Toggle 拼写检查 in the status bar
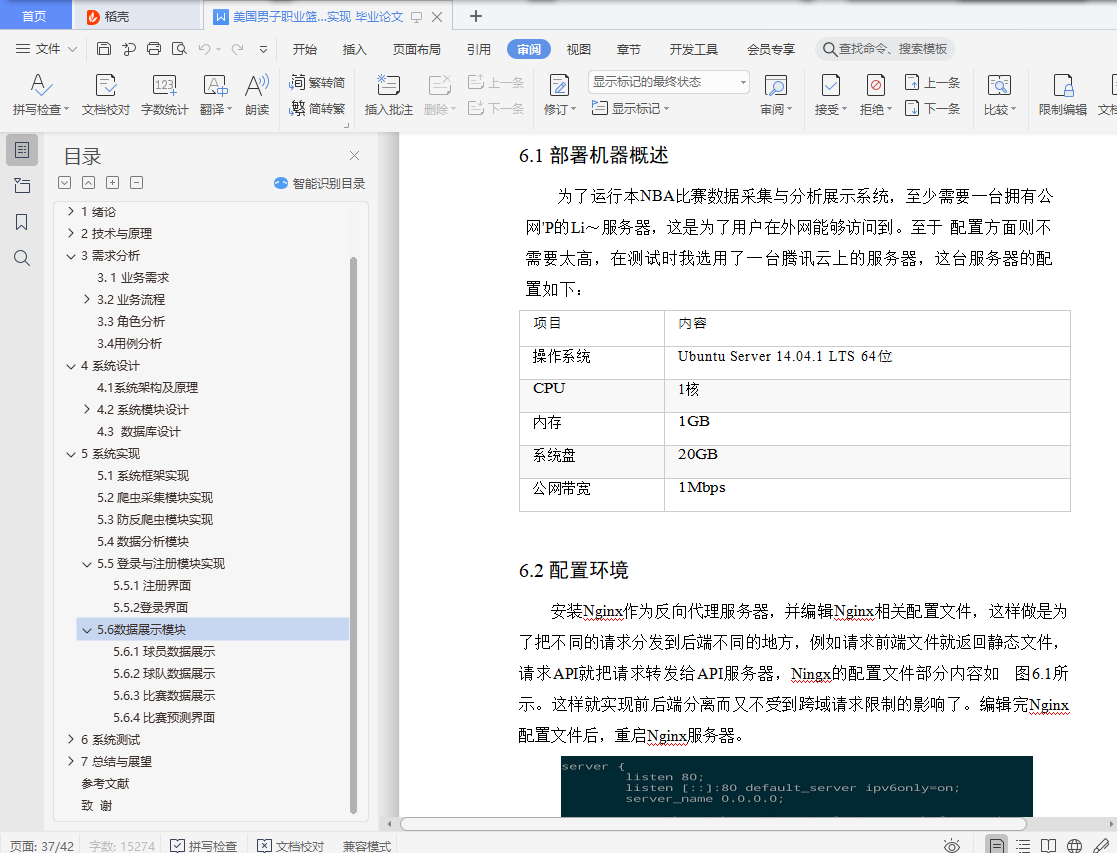1117x853 pixels. point(204,846)
